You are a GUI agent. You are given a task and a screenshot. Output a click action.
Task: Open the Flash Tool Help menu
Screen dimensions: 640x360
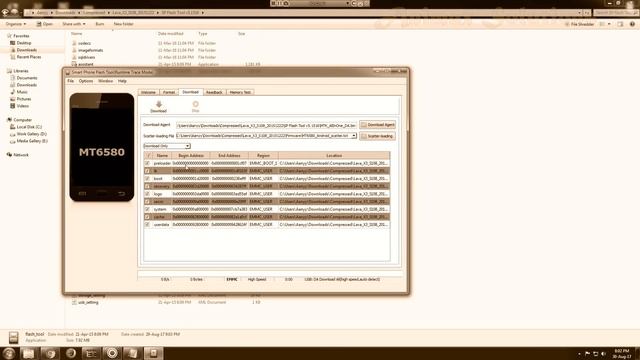tap(122, 81)
